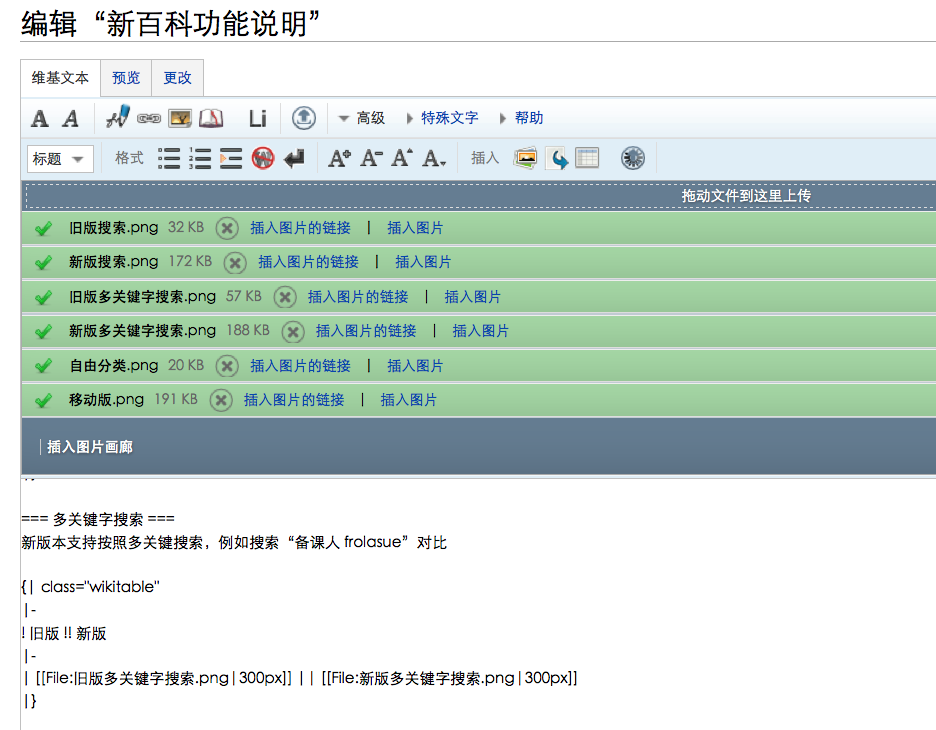Click the upload arrow circle icon
This screenshot has width=936, height=730.
pos(304,118)
